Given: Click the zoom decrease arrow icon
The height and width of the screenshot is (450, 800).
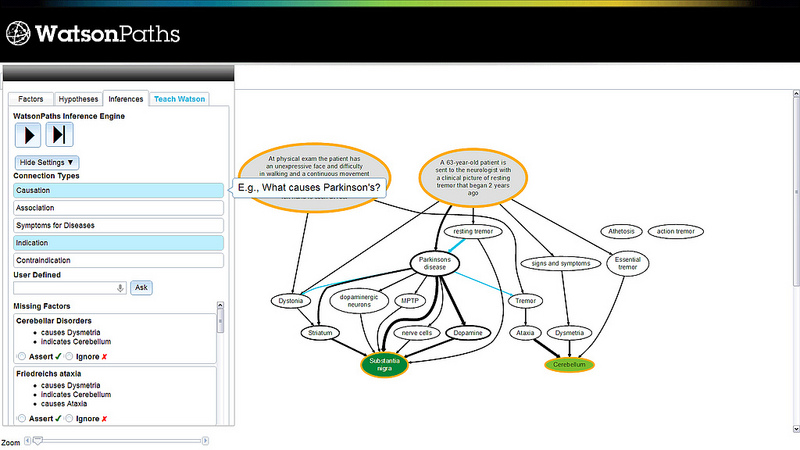Looking at the screenshot, I should click(28, 440).
